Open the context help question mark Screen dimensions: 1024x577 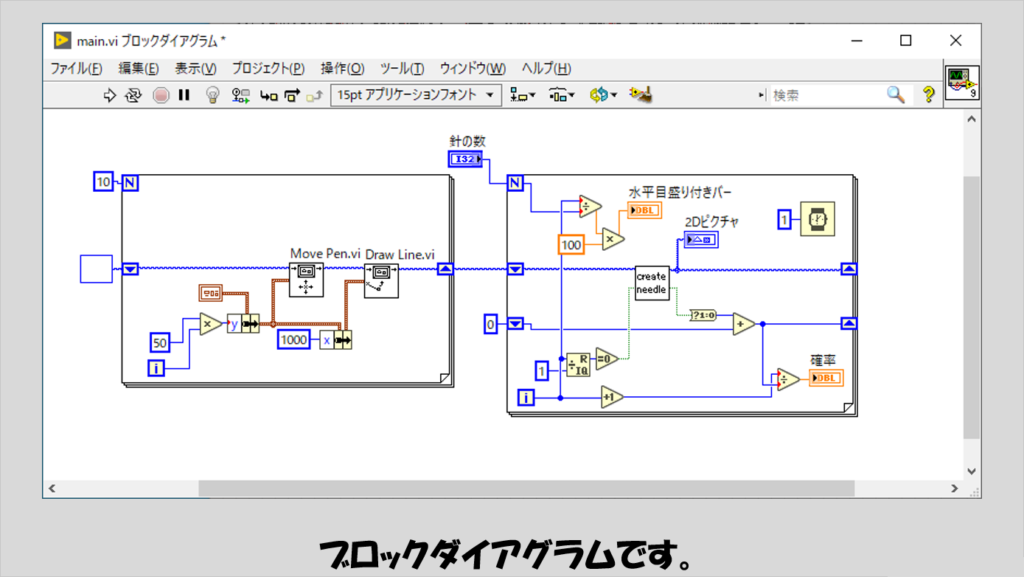click(x=929, y=95)
